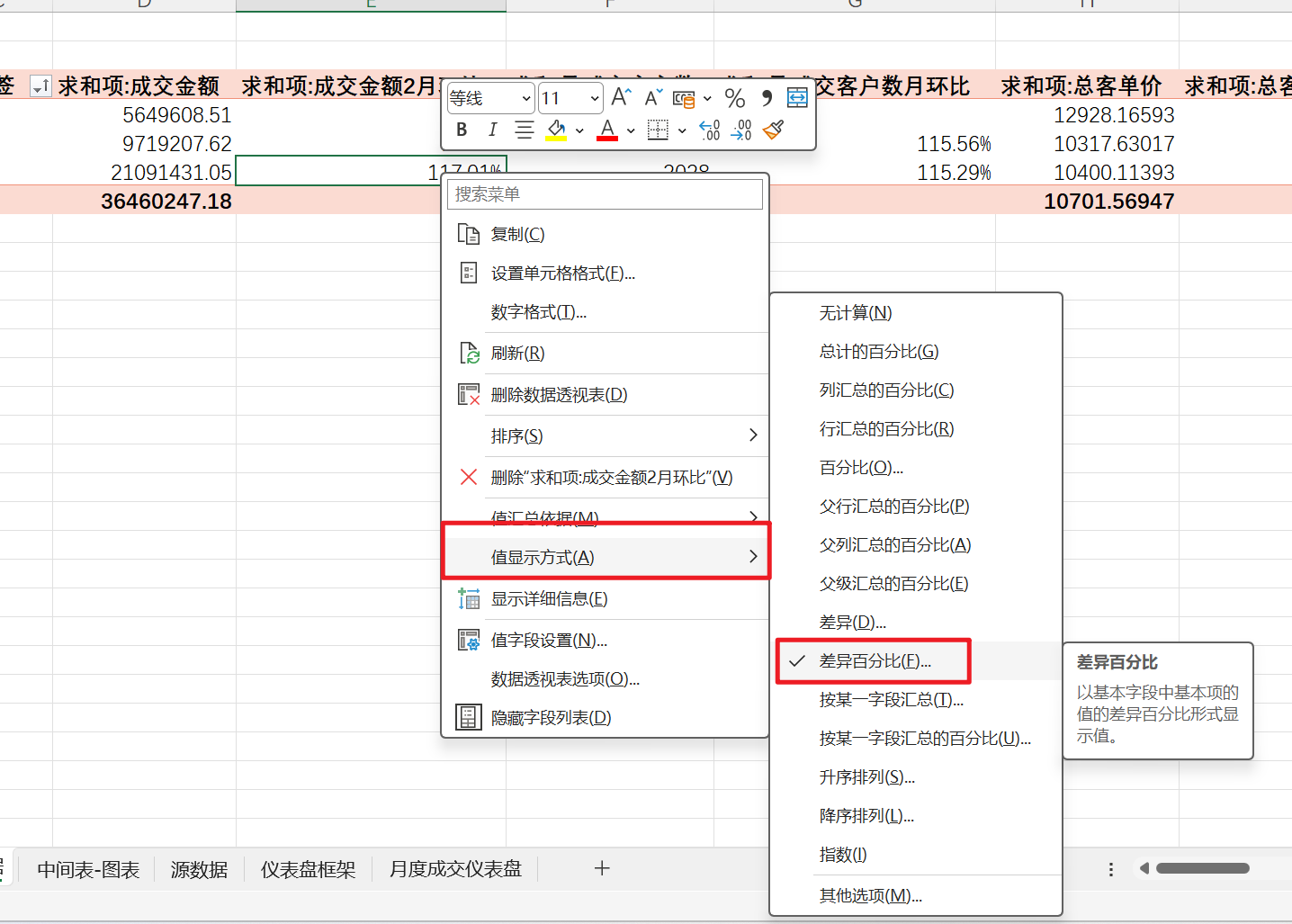Viewport: 1292px width, 924px height.
Task: Choose 总计的百分比 from the submenu
Action: [879, 351]
